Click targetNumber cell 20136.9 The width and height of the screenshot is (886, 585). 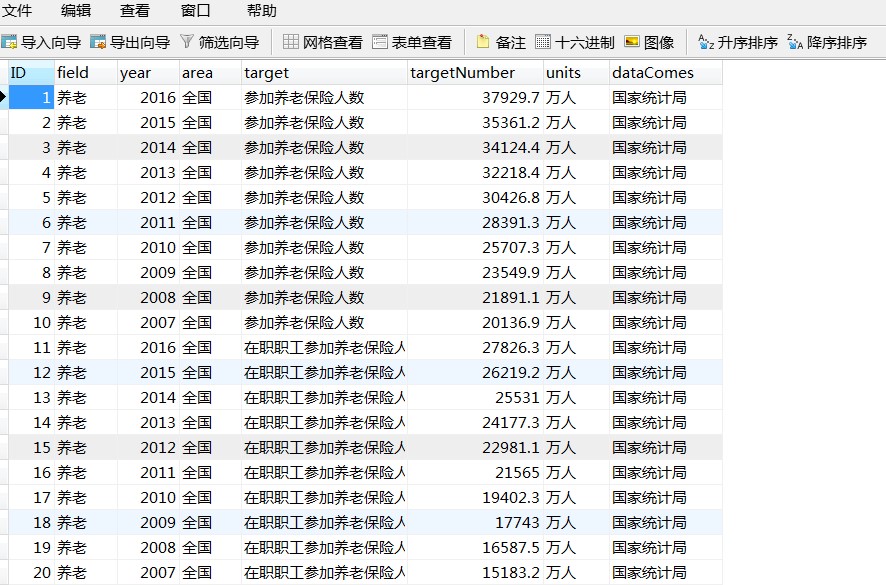point(475,322)
